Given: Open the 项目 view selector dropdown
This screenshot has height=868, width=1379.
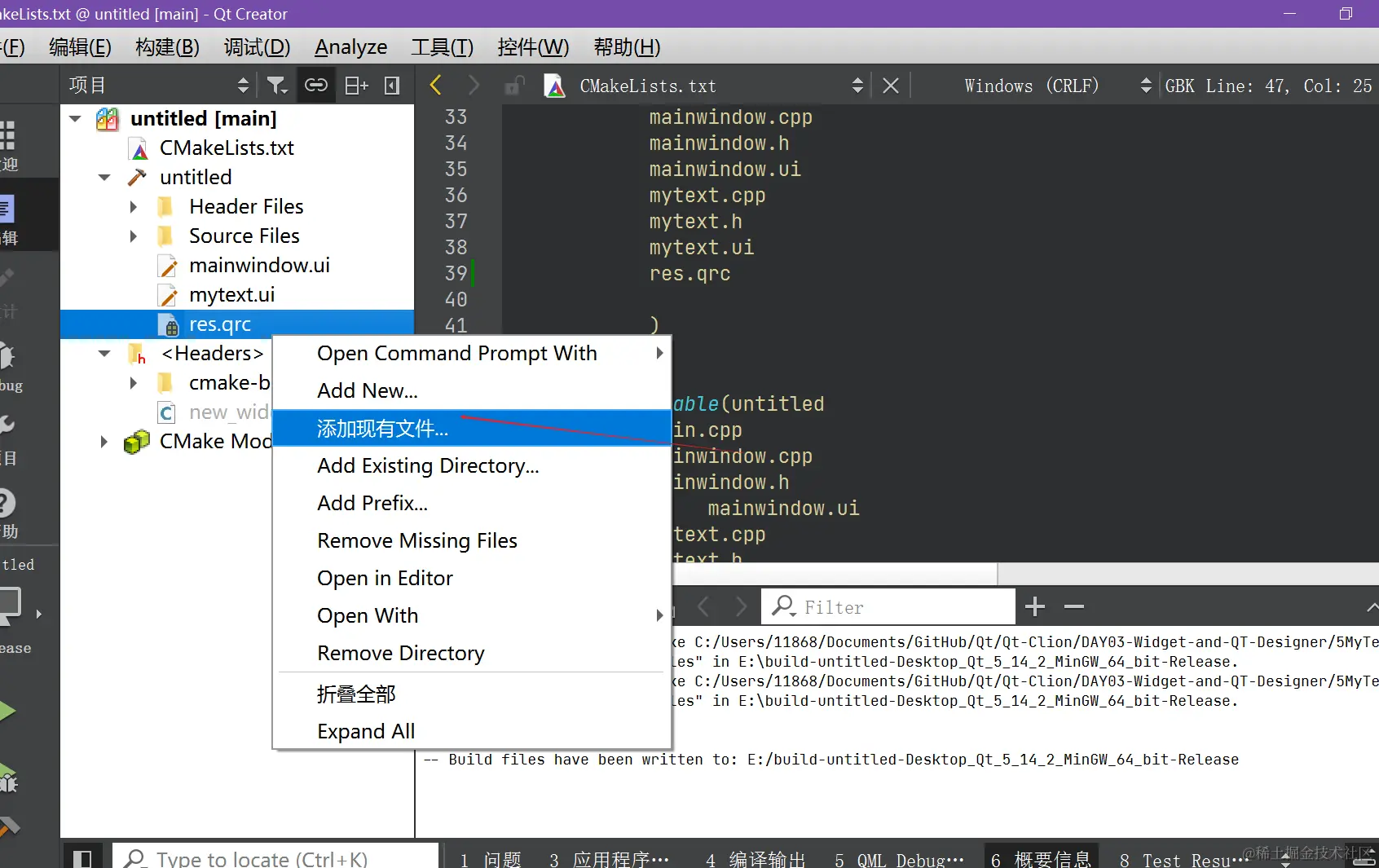Looking at the screenshot, I should click(x=243, y=86).
